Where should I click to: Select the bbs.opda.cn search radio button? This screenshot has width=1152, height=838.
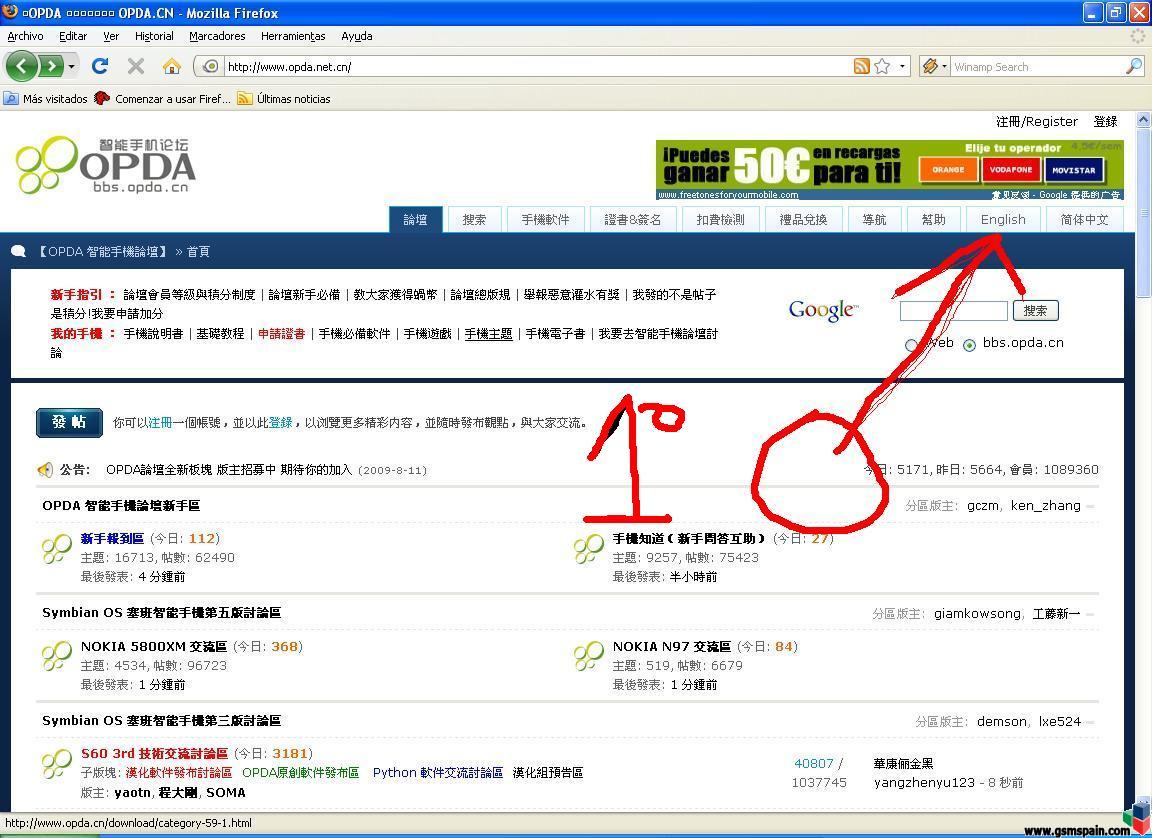(x=970, y=344)
